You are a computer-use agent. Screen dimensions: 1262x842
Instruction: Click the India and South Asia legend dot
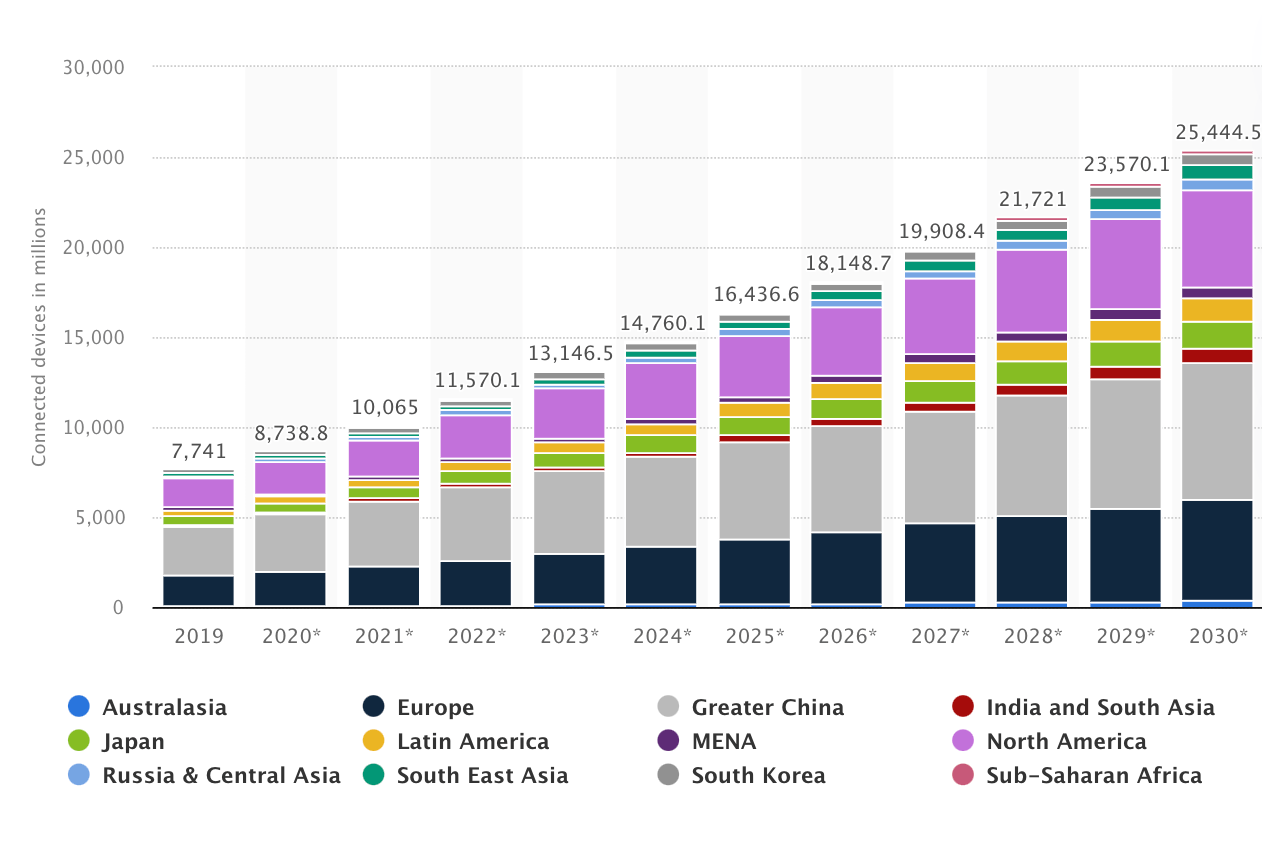click(964, 707)
